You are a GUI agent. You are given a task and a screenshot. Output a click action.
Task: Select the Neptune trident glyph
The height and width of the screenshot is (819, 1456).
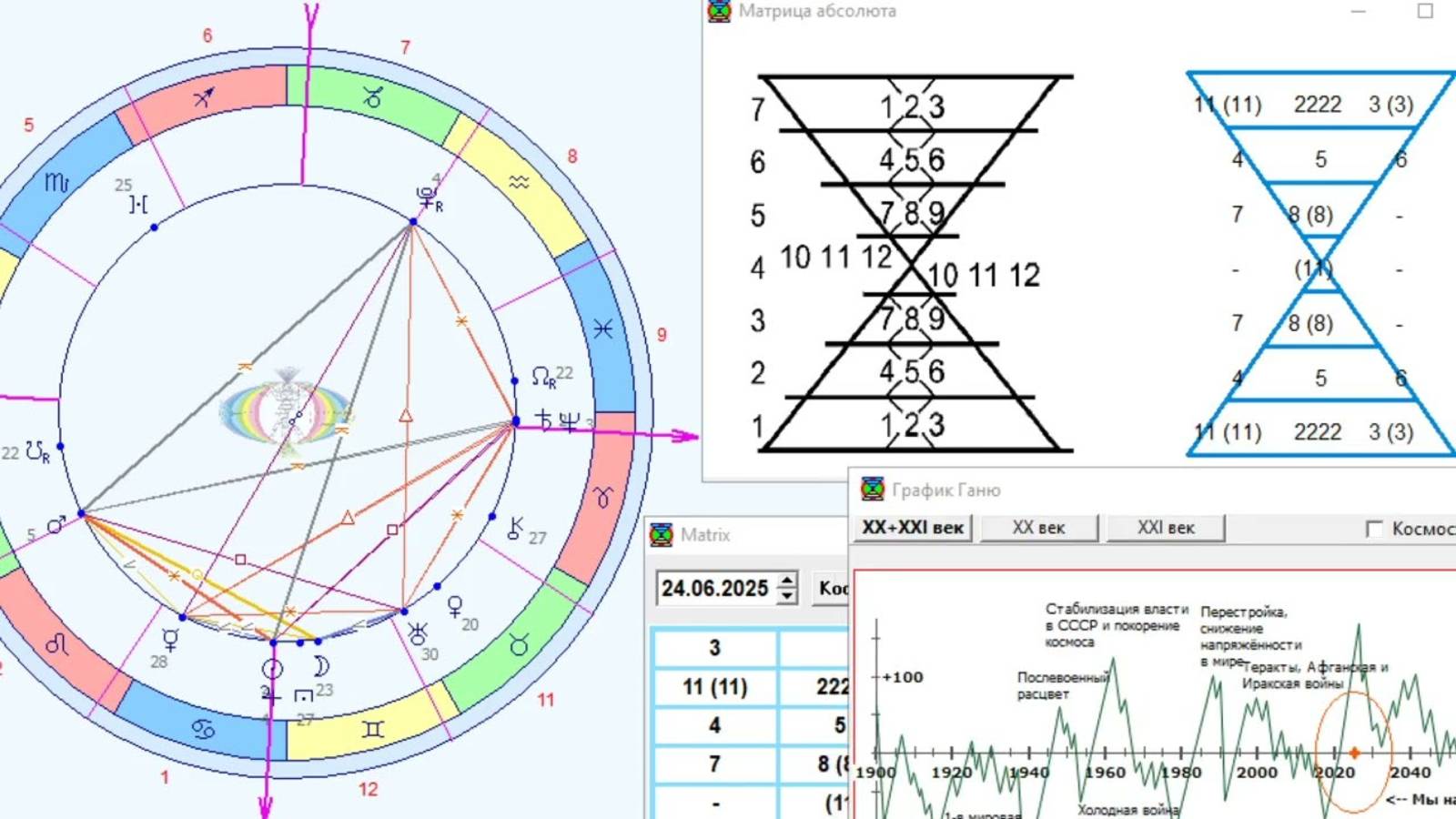(569, 420)
